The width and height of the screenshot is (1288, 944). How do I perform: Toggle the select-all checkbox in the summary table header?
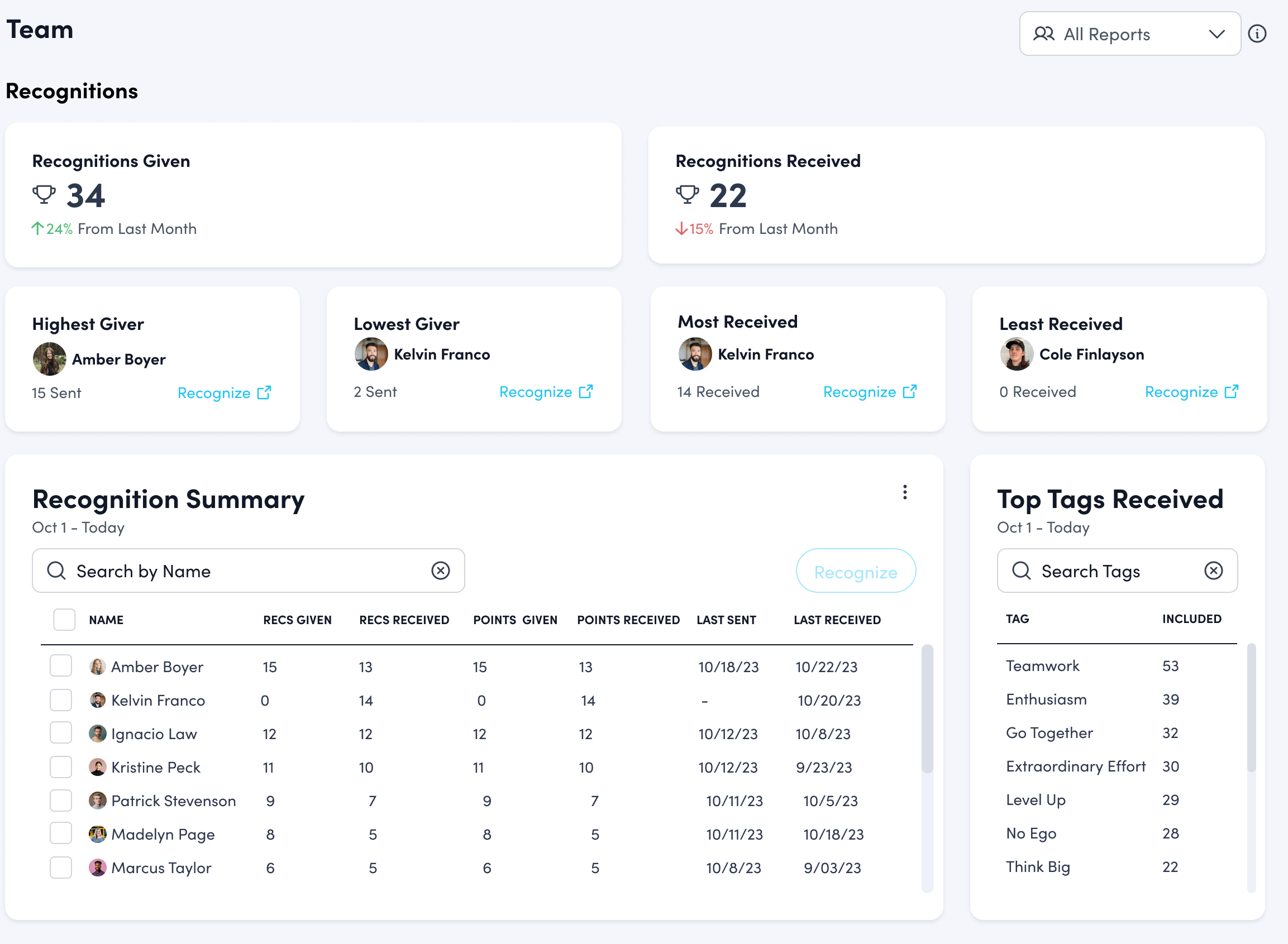coord(64,620)
